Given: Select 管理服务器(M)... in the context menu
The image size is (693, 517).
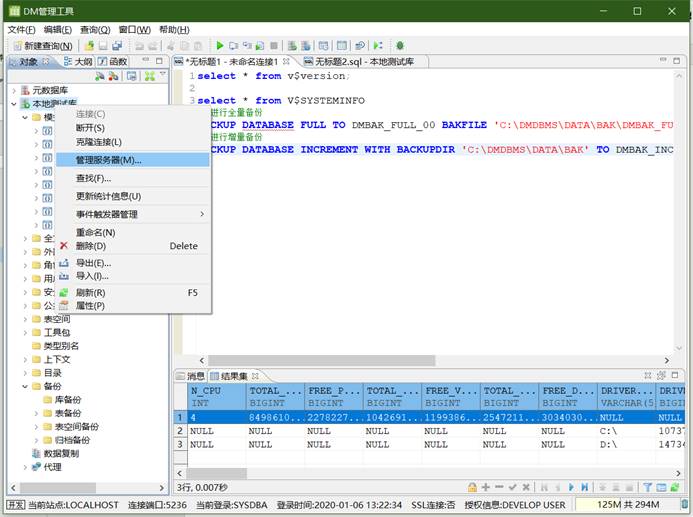Looking at the screenshot, I should [109, 160].
